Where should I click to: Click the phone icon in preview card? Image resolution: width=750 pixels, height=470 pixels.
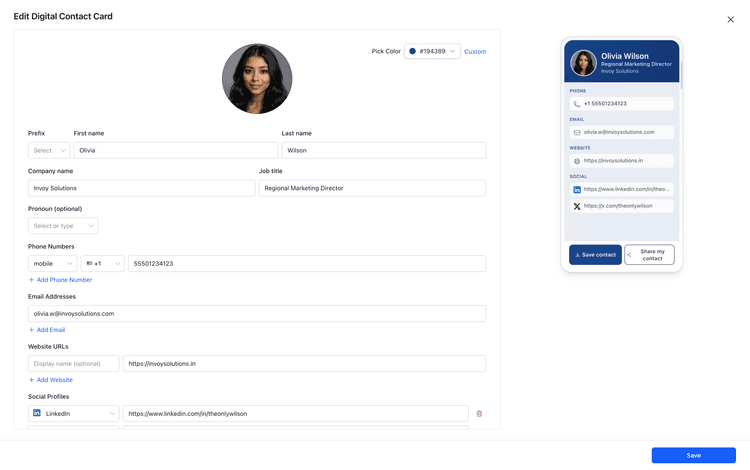tap(577, 104)
